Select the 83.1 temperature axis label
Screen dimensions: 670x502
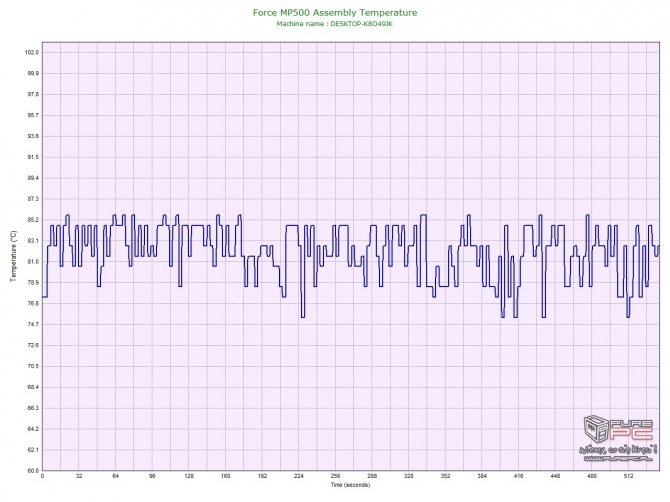point(33,241)
